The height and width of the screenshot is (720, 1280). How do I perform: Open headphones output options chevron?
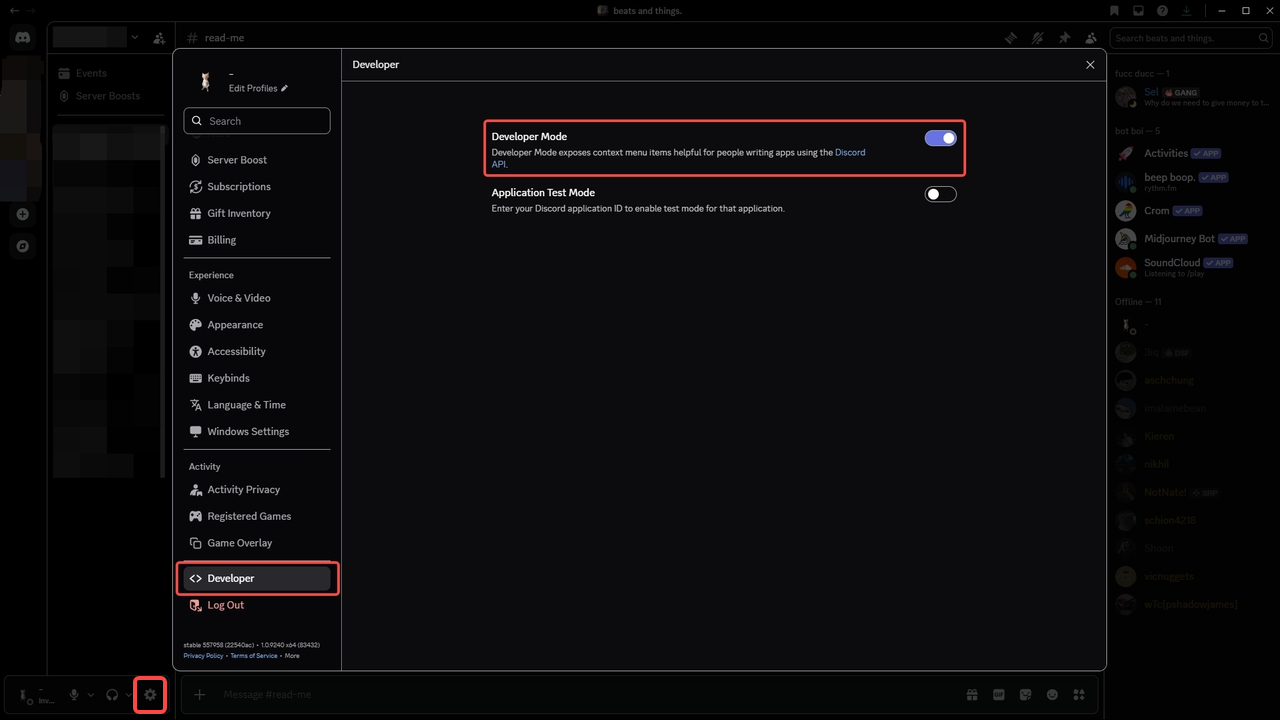click(129, 695)
